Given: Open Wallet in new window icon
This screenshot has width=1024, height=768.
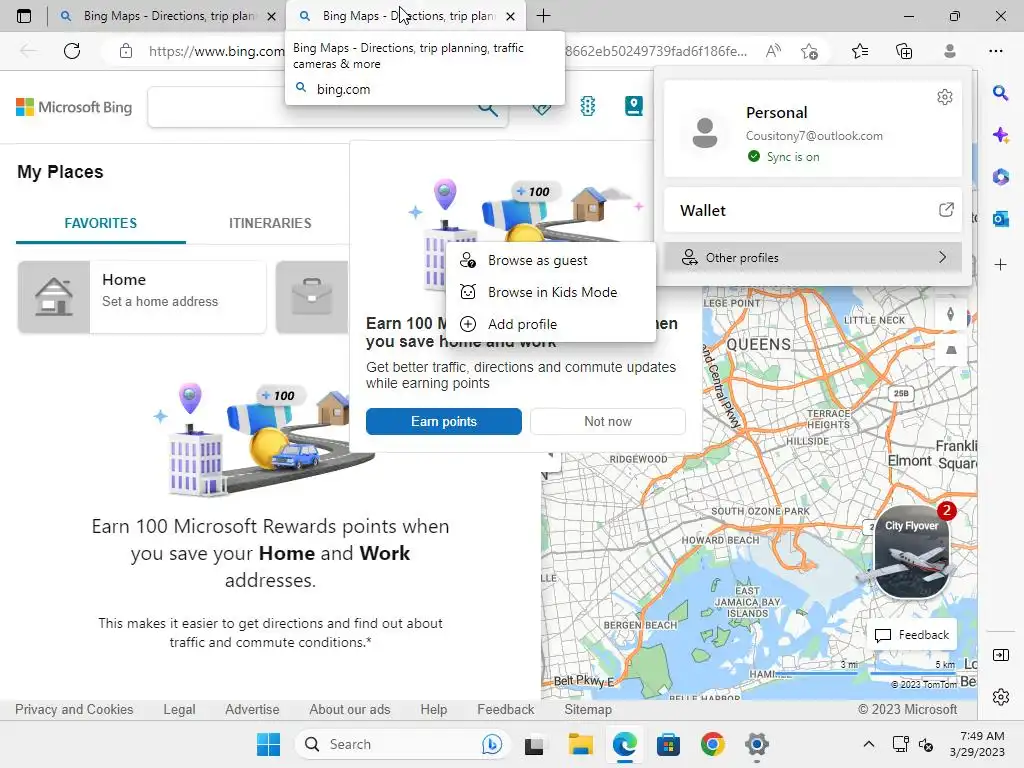Looking at the screenshot, I should click(x=946, y=210).
